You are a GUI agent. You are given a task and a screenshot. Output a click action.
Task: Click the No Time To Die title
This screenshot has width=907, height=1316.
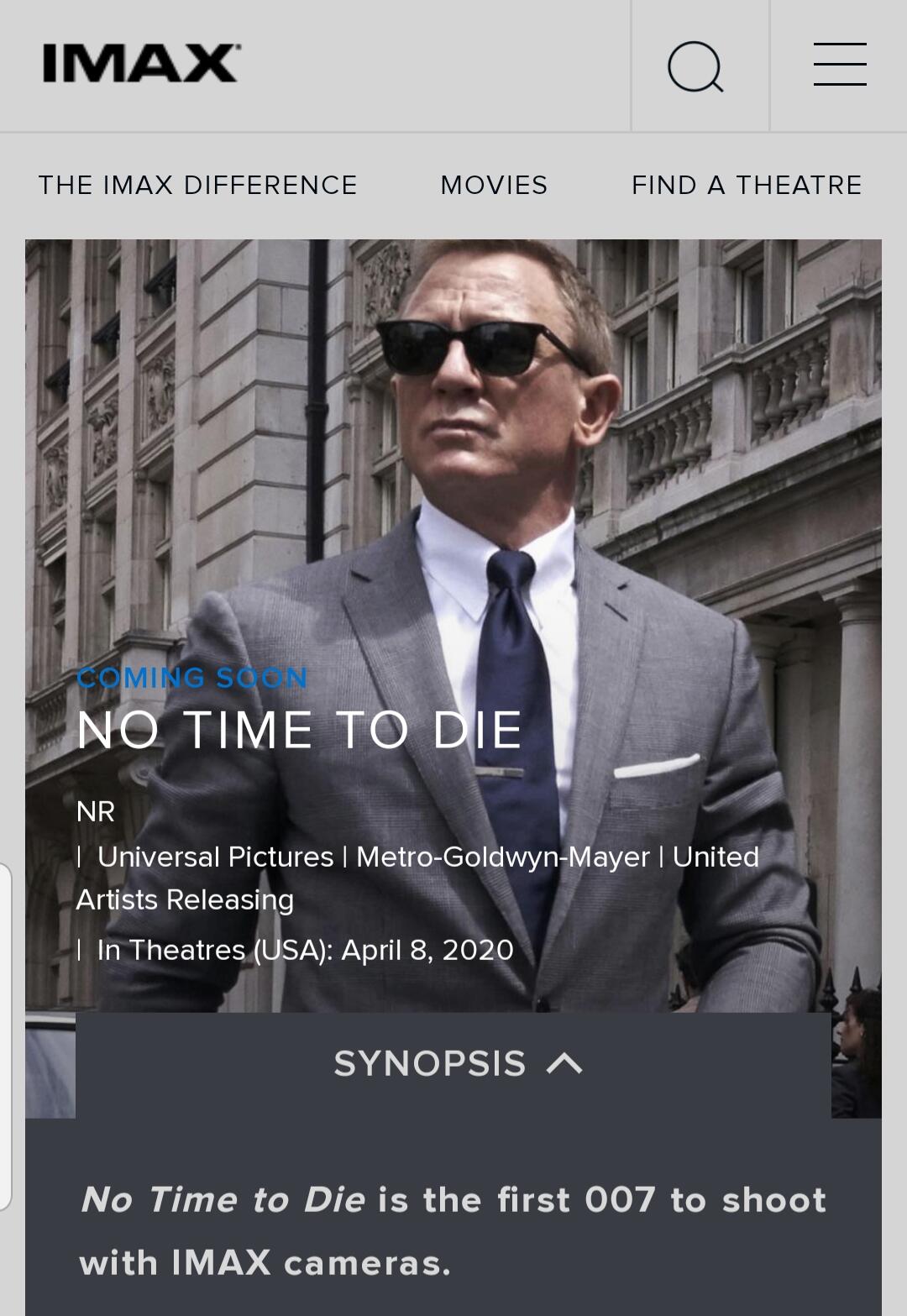[x=300, y=729]
